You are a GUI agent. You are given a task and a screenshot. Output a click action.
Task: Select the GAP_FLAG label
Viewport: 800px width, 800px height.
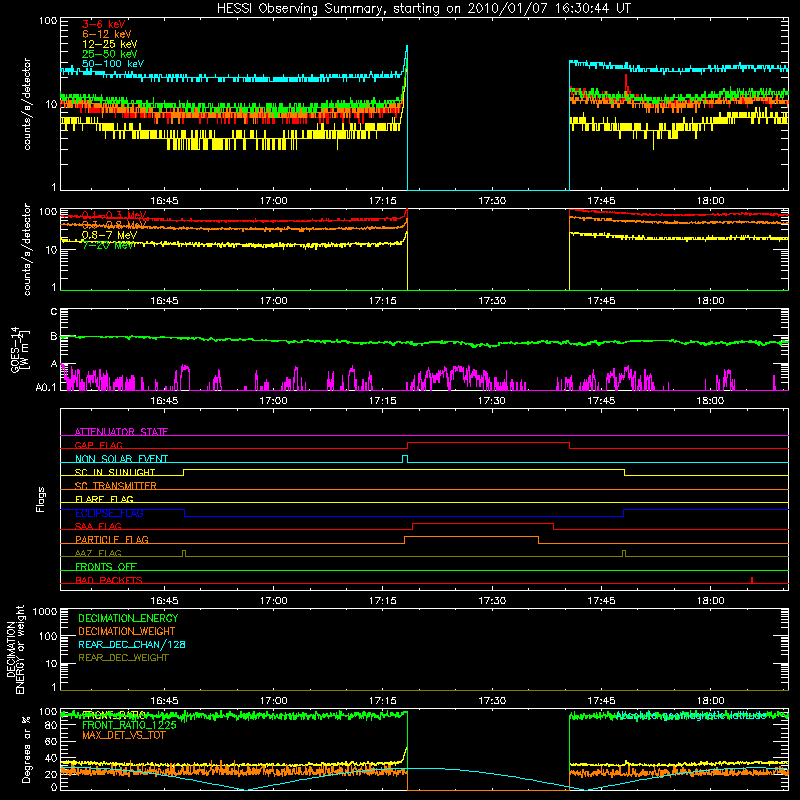click(98, 445)
